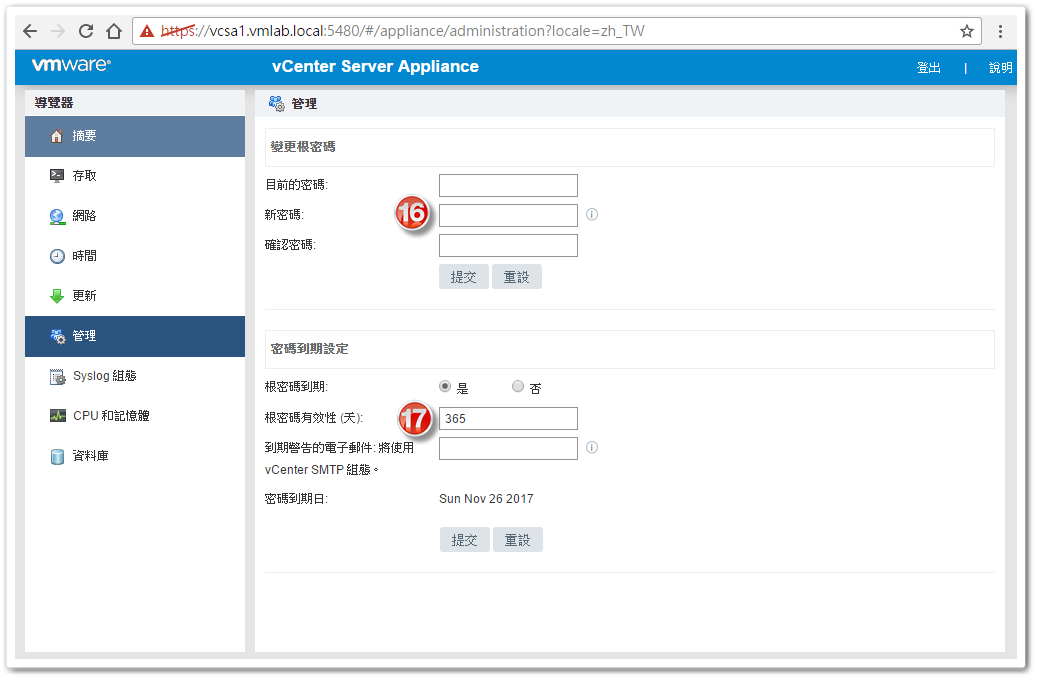This screenshot has width=1038, height=680.
Task: Click 重設 under password expiry settings
Action: coord(517,539)
